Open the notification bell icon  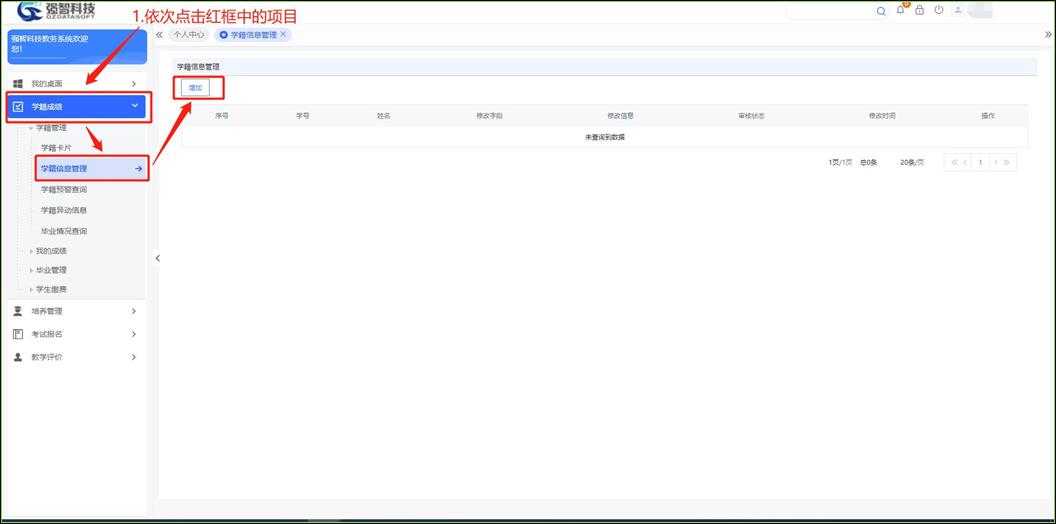[901, 10]
